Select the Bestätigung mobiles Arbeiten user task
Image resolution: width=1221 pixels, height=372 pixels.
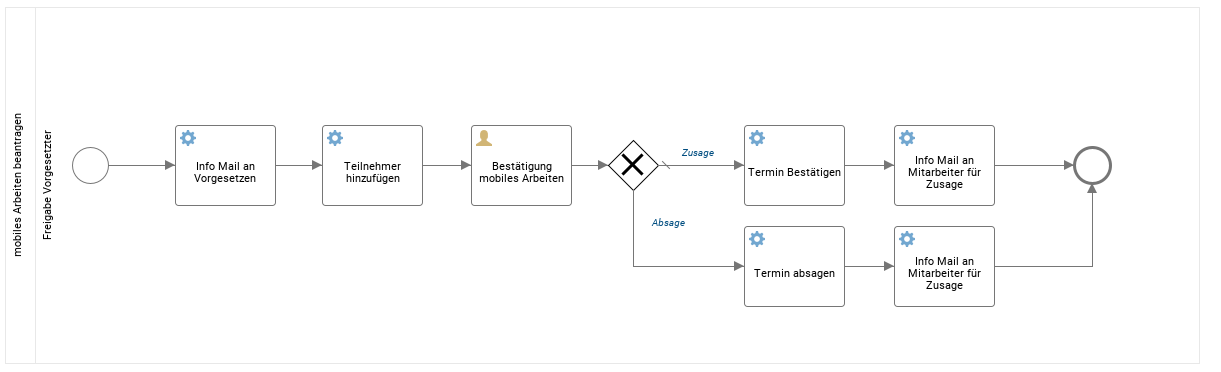pos(521,165)
